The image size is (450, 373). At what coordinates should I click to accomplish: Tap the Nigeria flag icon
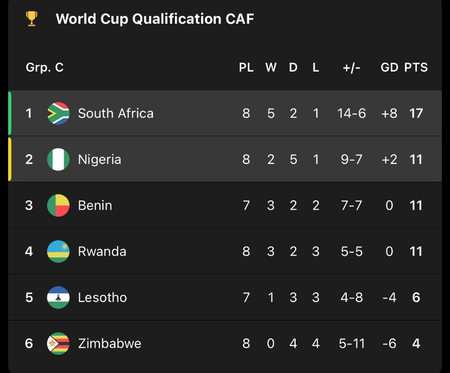(58, 159)
